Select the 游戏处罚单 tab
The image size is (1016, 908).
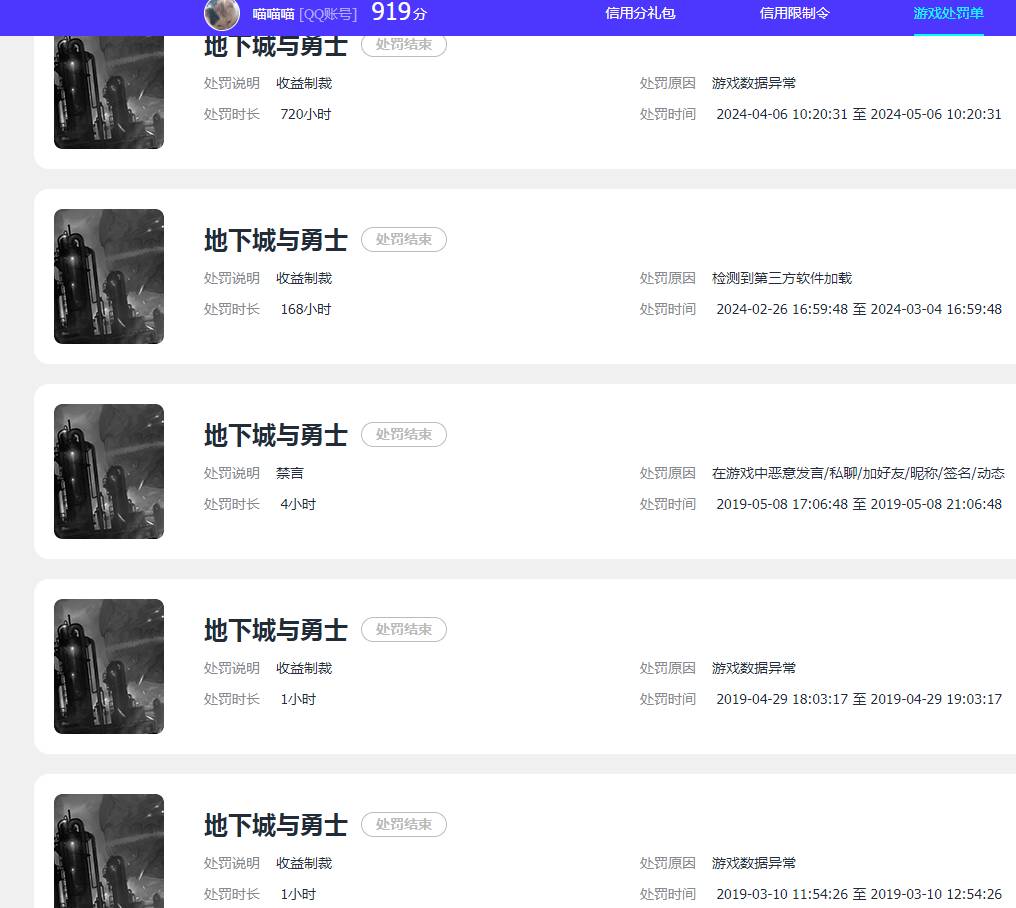[948, 14]
